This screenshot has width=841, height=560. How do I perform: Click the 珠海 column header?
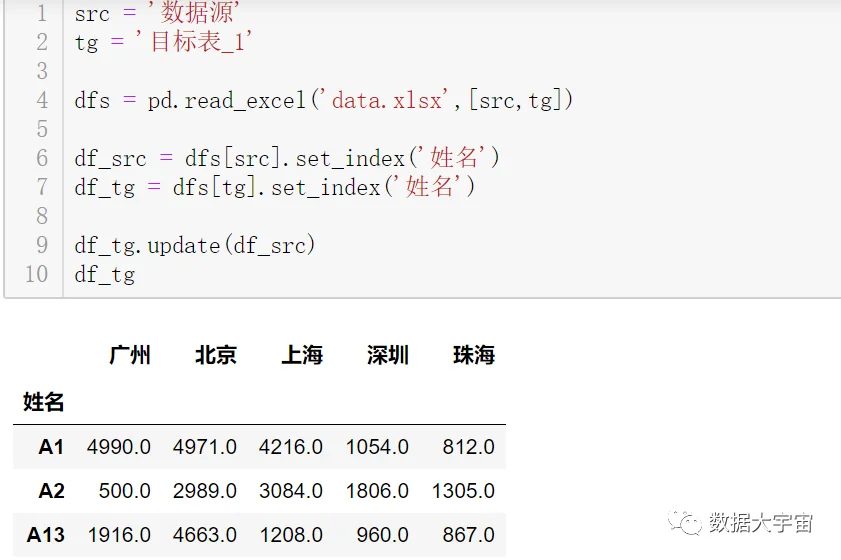point(474,355)
